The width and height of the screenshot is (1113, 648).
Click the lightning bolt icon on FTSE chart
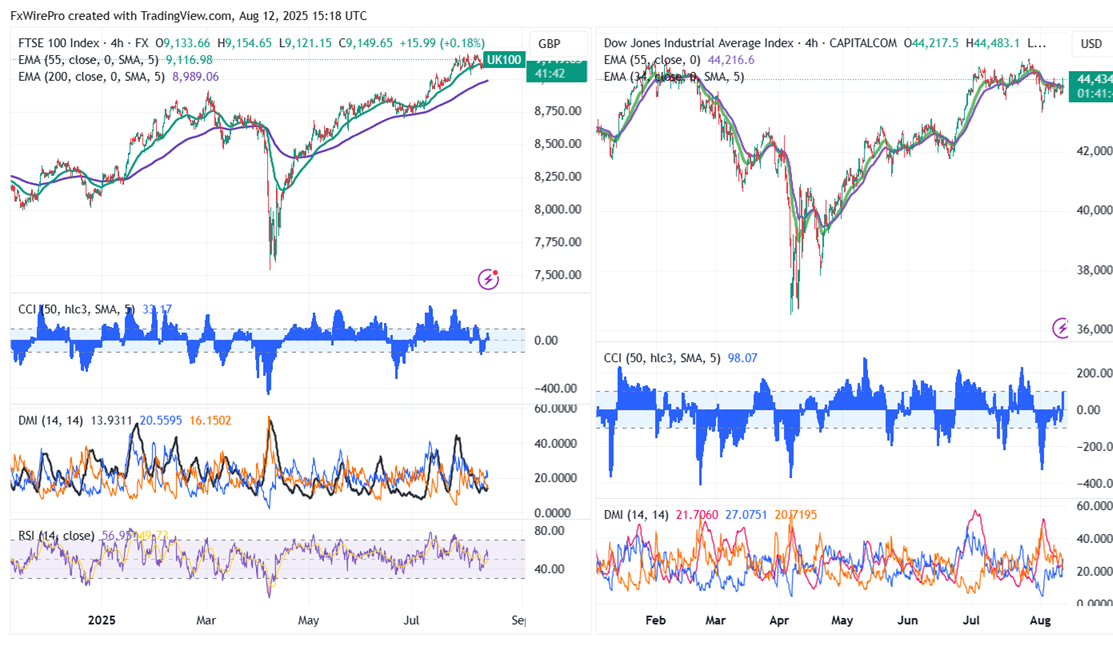(488, 279)
